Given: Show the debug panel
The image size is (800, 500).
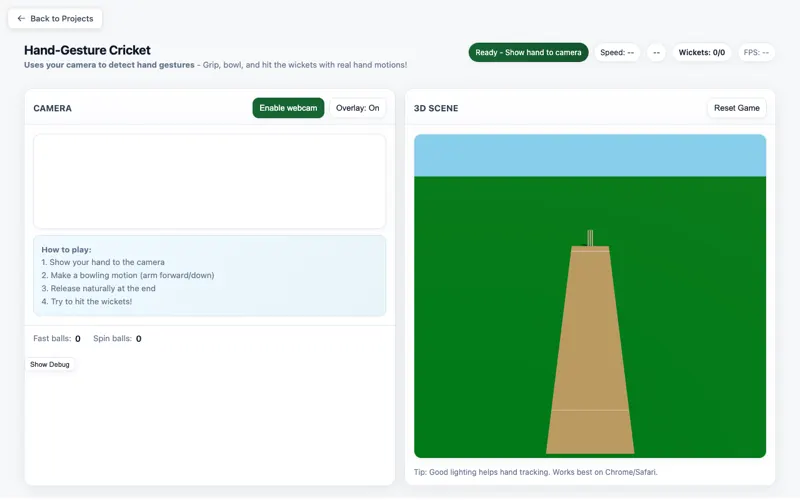Looking at the screenshot, I should [49, 364].
